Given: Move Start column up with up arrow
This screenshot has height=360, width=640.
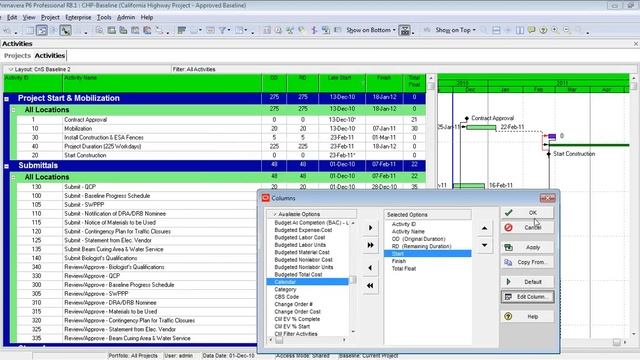Looking at the screenshot, I should tap(484, 228).
